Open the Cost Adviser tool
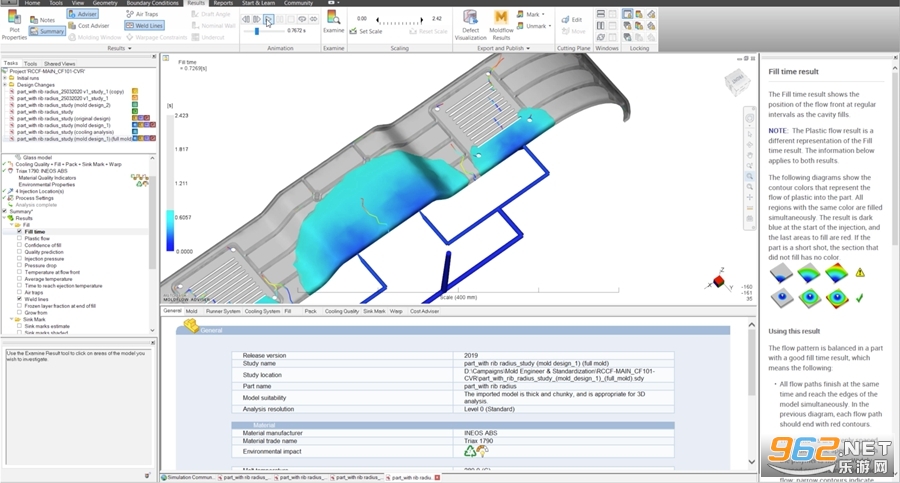The width and height of the screenshot is (900, 483). point(88,26)
